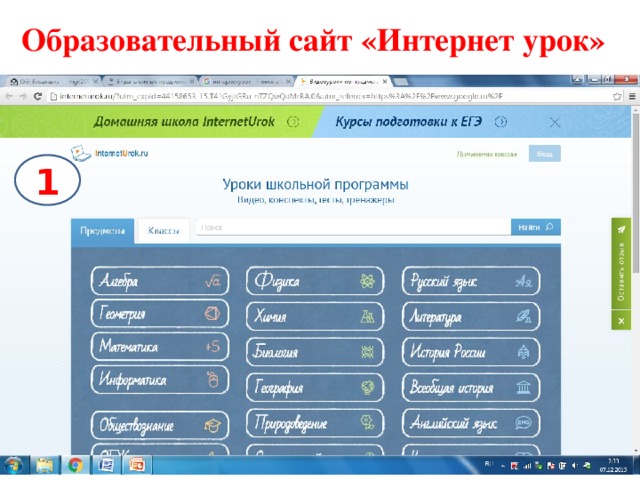
Task: Open the Windows Start menu
Action: click(14, 465)
